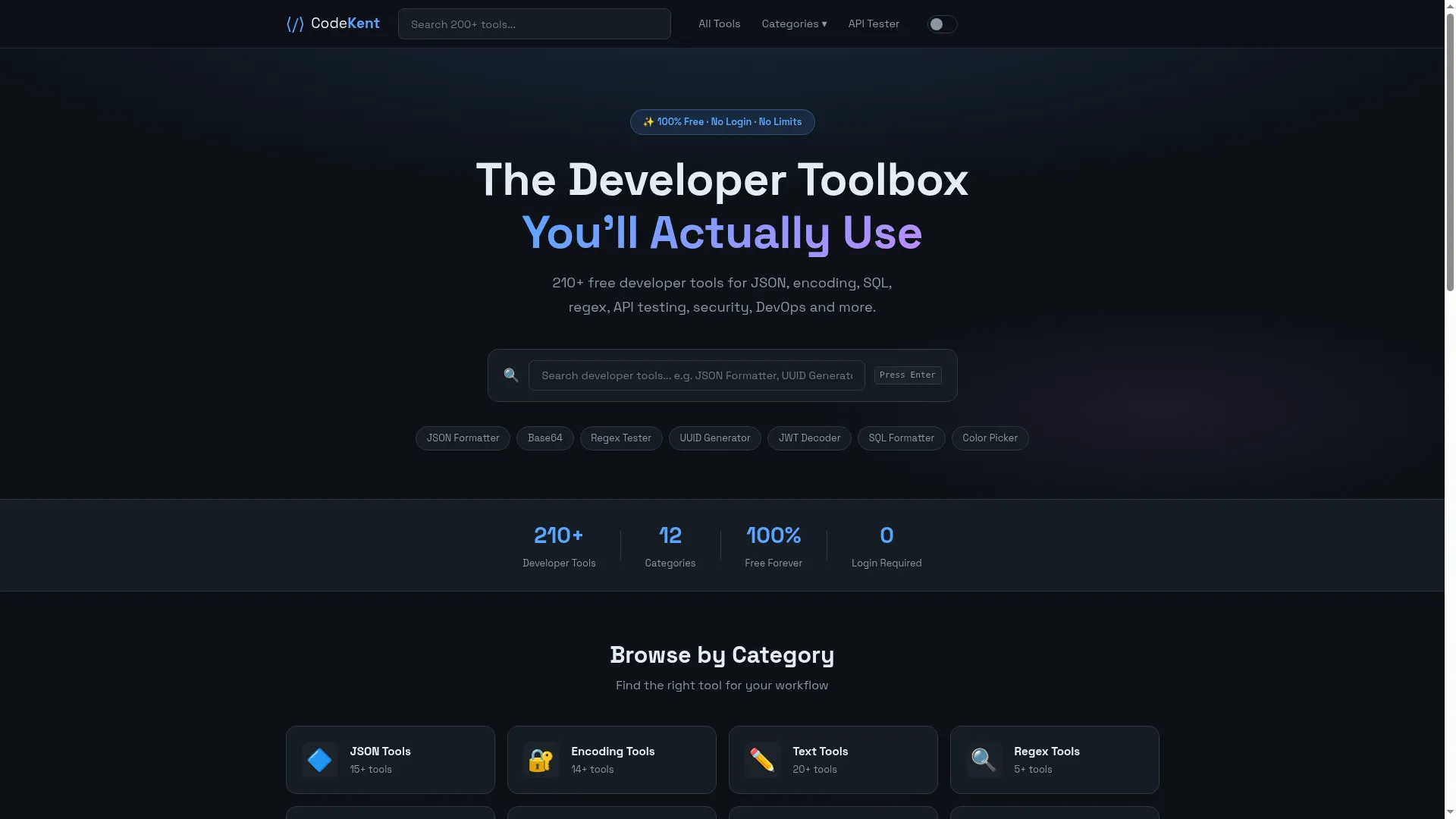Image resolution: width=1456 pixels, height=819 pixels.
Task: Click the scrollbar down arrow
Action: [x=1450, y=813]
